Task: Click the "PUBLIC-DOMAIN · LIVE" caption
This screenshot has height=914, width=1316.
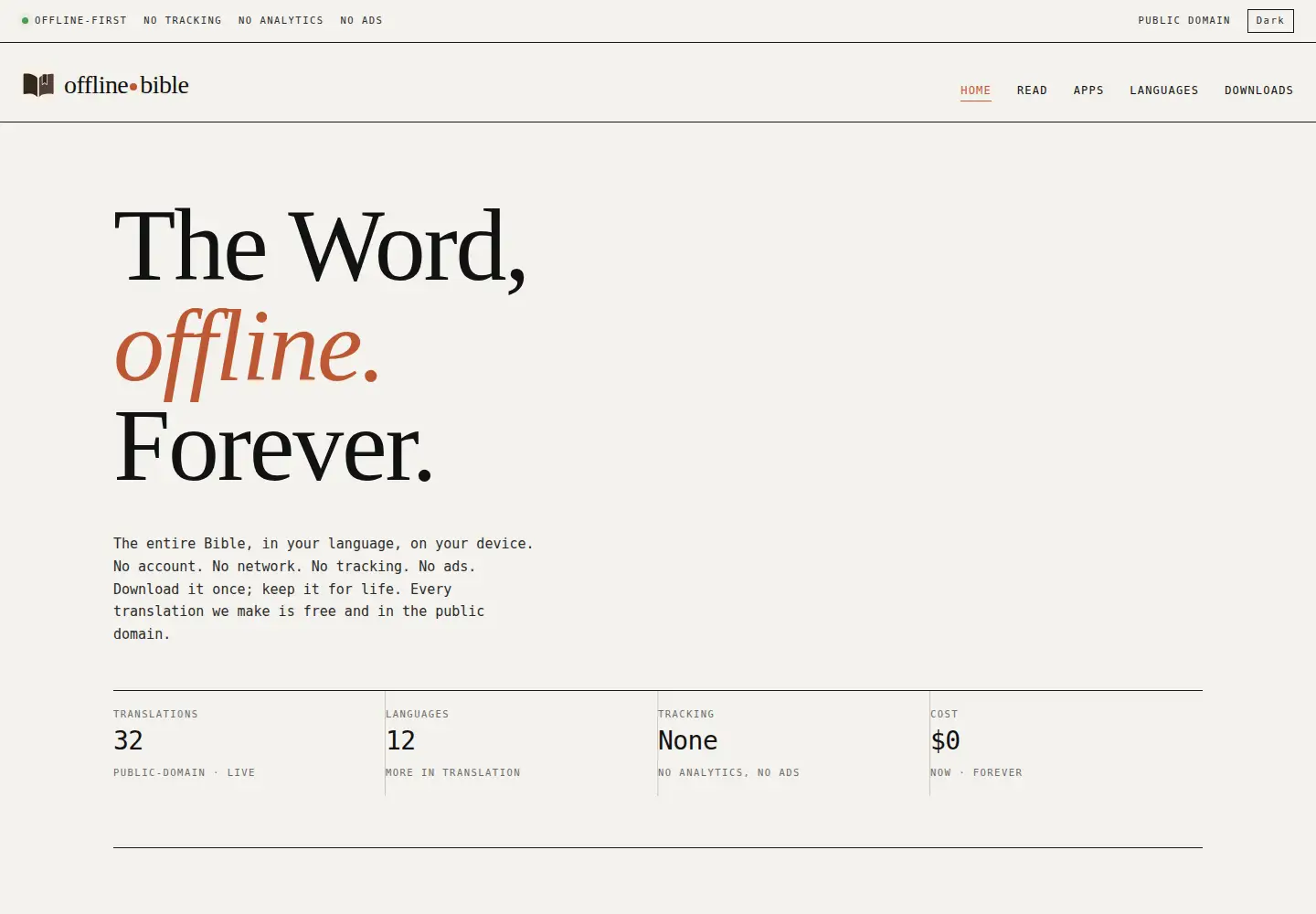Action: [x=184, y=772]
